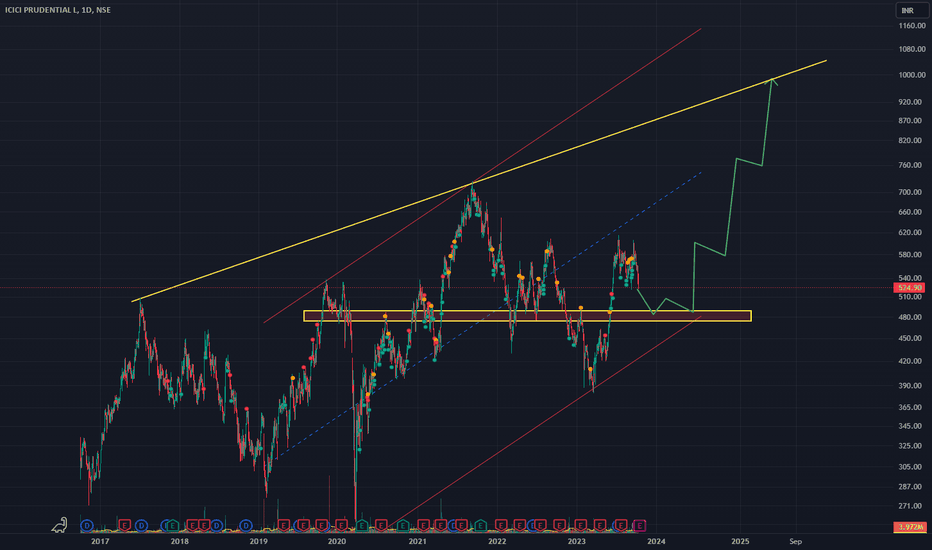Click the 3.972M volume label

(909, 527)
